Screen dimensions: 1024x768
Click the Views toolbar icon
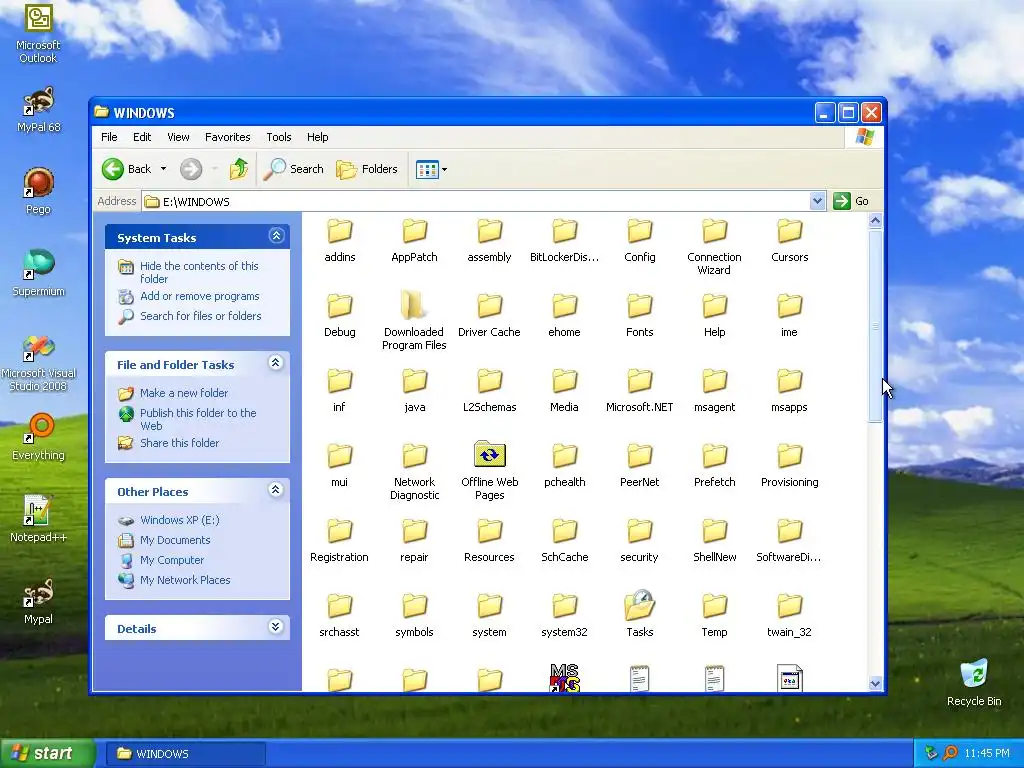click(x=427, y=170)
